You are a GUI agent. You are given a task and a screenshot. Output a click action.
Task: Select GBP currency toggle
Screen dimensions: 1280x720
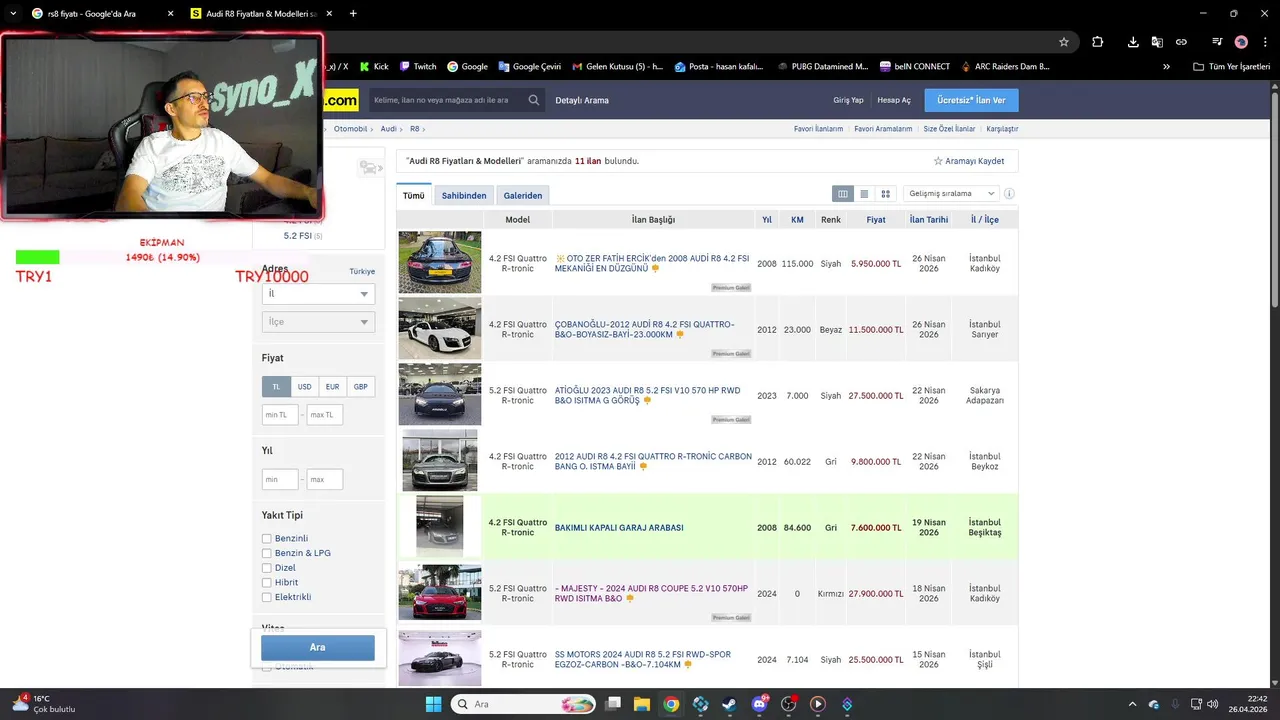(360, 387)
